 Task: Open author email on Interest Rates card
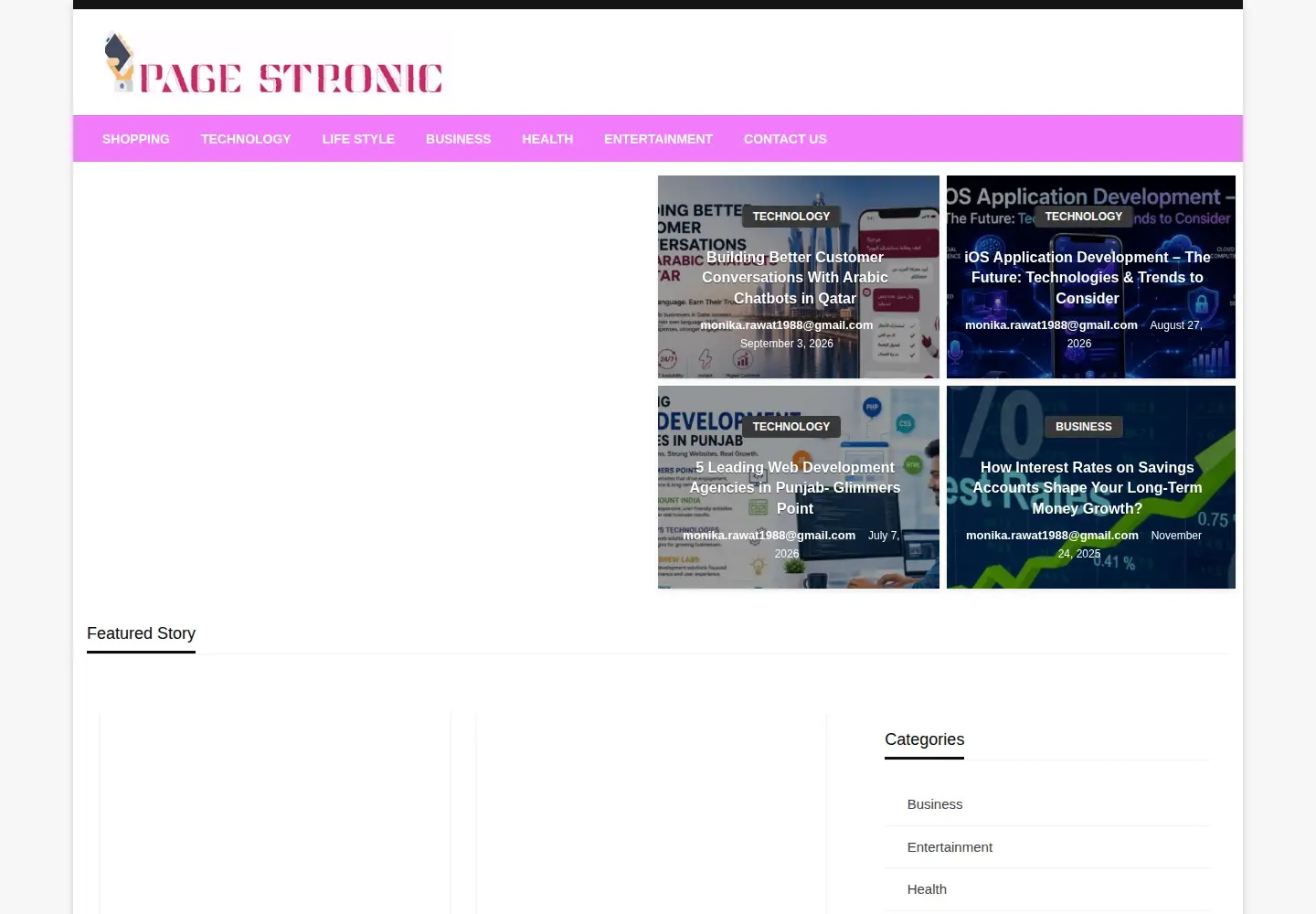[x=1052, y=536]
